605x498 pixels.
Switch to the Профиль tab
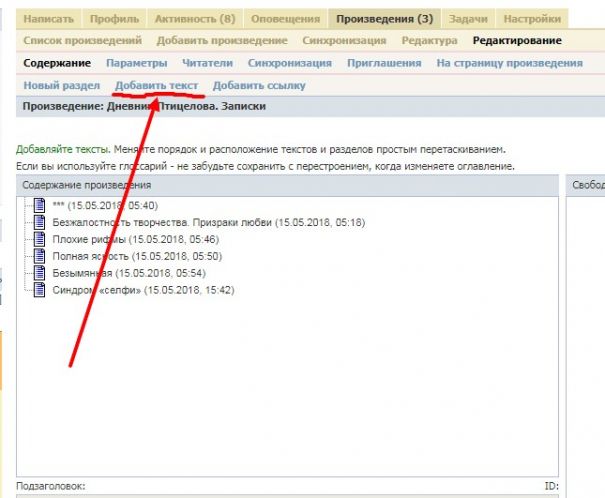(x=114, y=19)
